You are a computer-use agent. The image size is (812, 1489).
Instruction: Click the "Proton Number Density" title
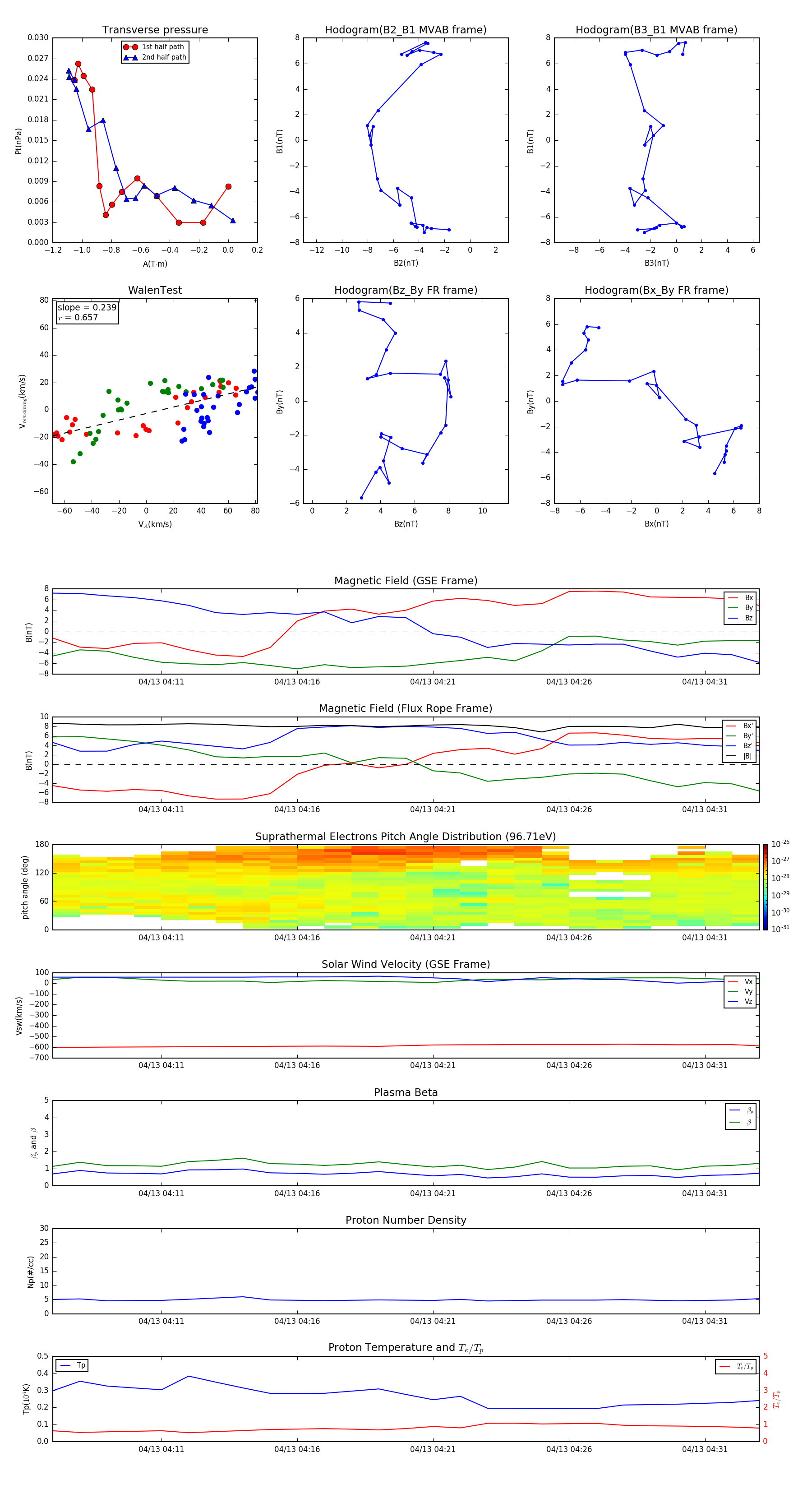[406, 1220]
